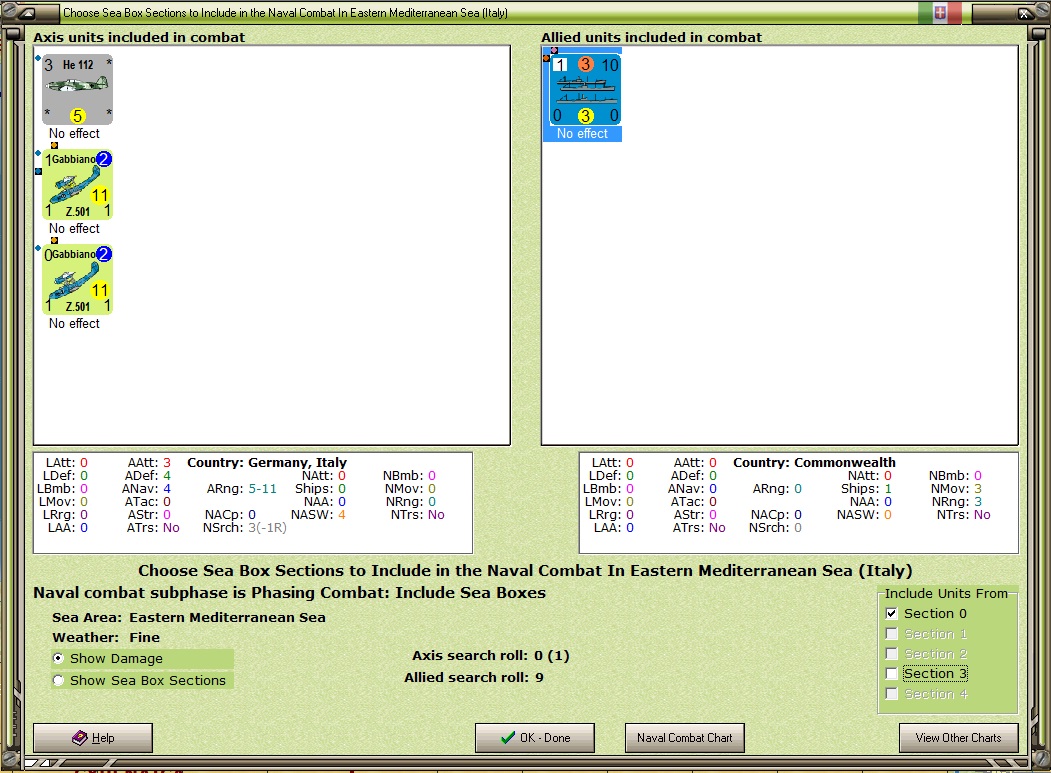1051x773 pixels.
Task: Click the "Include Units From" group label
Action: tap(946, 593)
